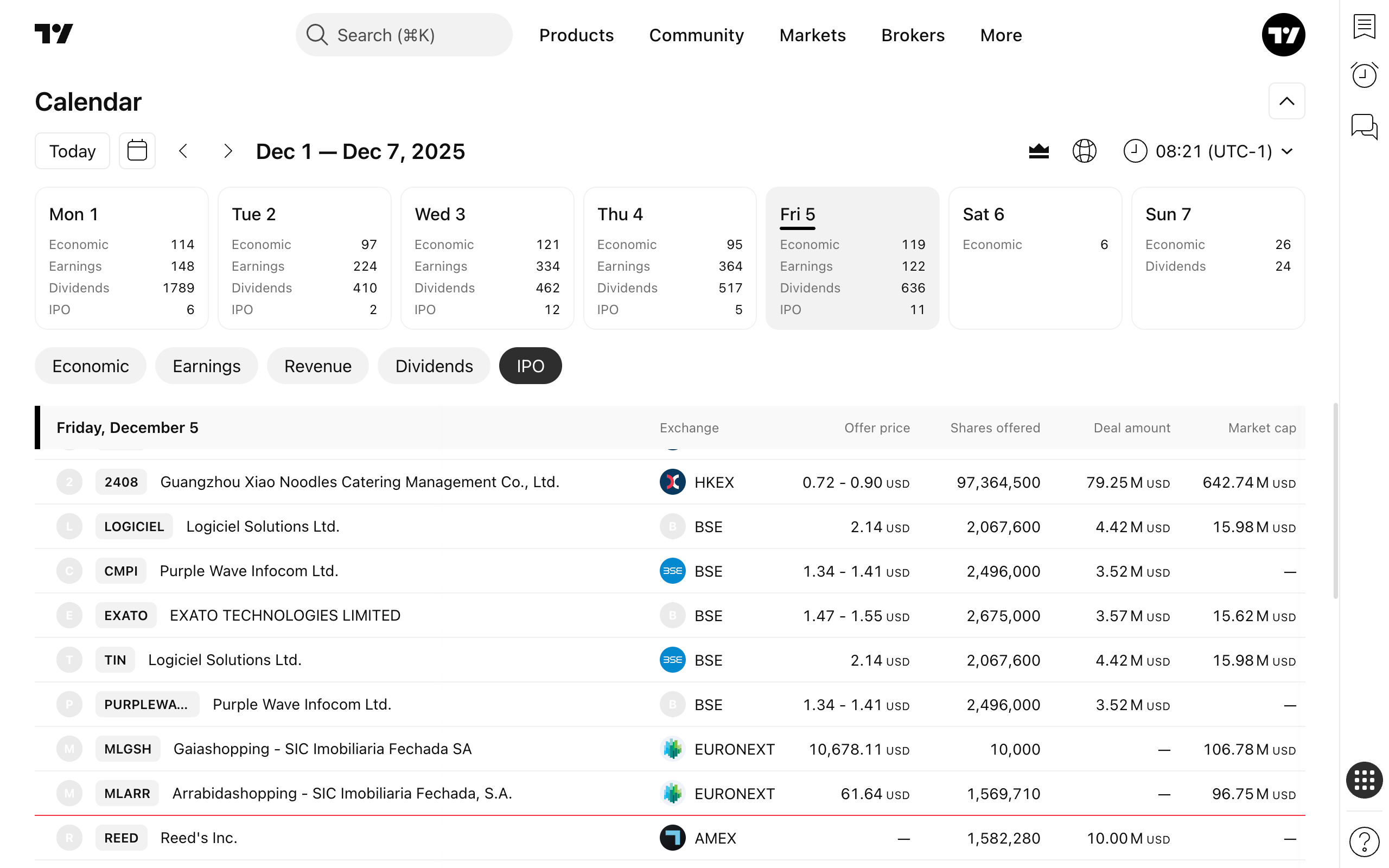Open the timezone 08:21 (UTC-1) dropdown

pyautogui.click(x=1211, y=151)
